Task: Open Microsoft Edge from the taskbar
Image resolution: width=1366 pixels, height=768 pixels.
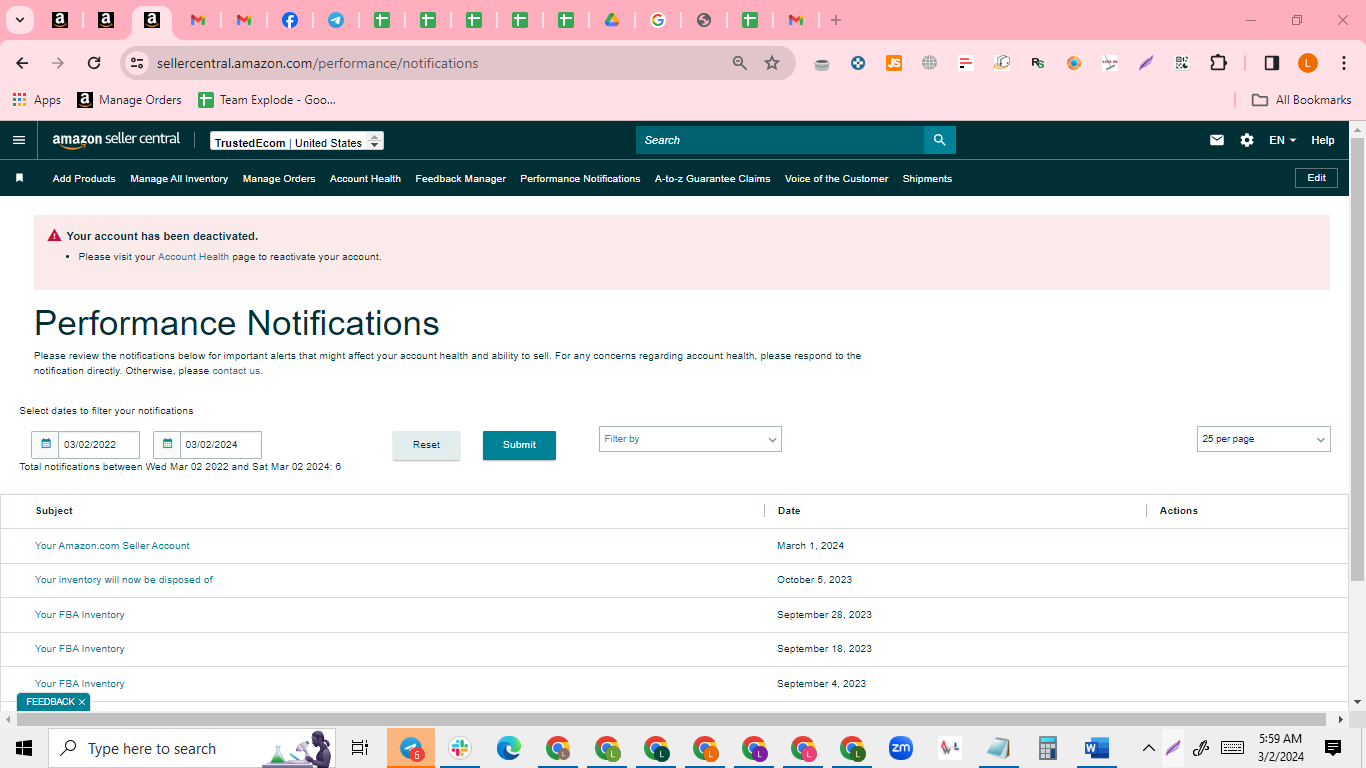Action: pyautogui.click(x=509, y=748)
